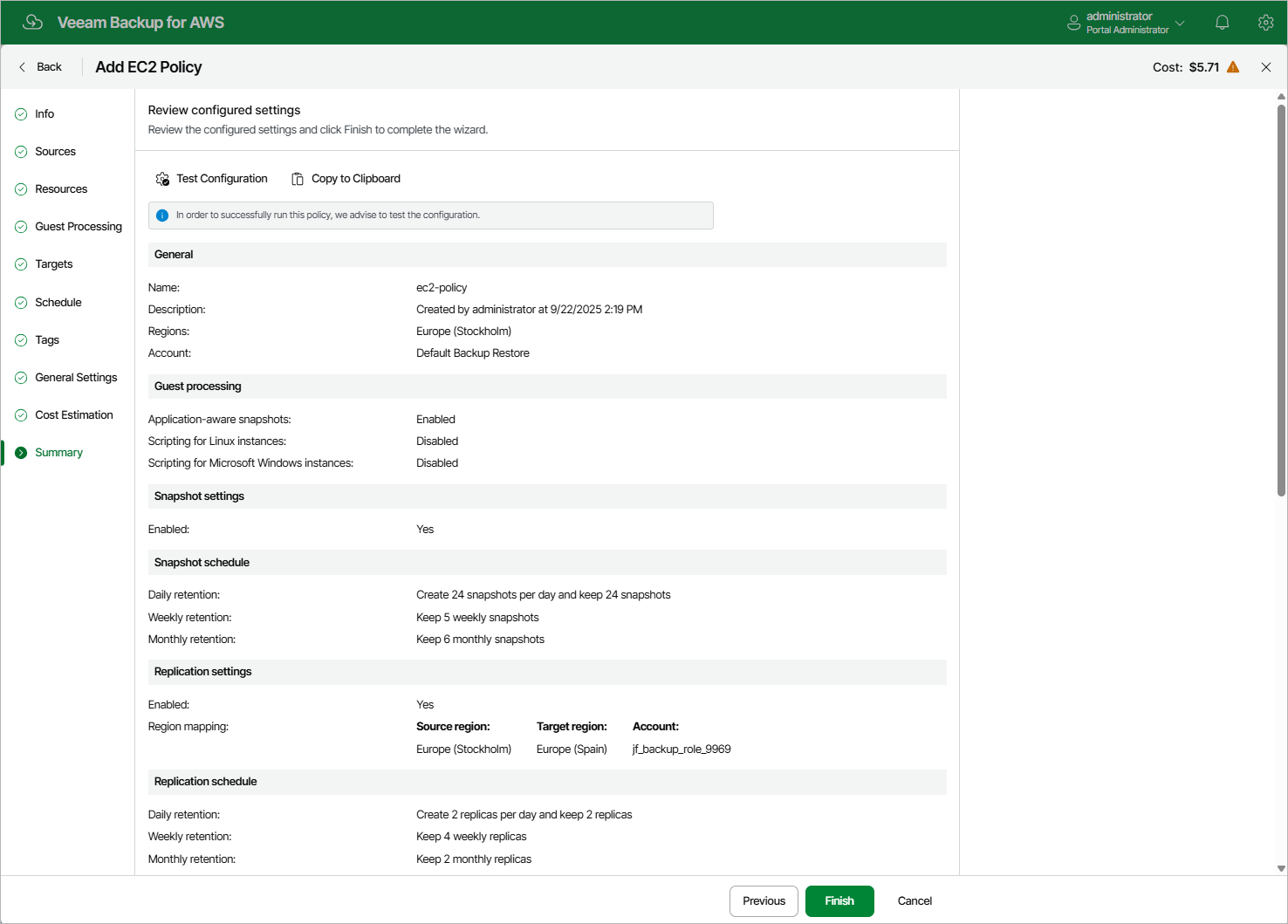
Task: Click the blue info icon in the advisory banner
Action: pyautogui.click(x=162, y=216)
